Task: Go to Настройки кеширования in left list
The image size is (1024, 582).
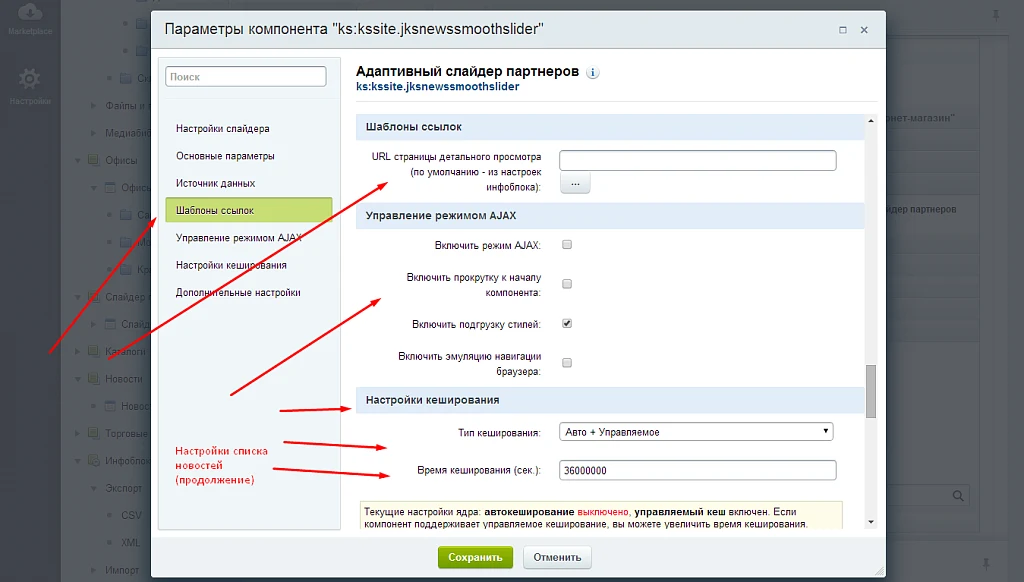Action: 231,265
